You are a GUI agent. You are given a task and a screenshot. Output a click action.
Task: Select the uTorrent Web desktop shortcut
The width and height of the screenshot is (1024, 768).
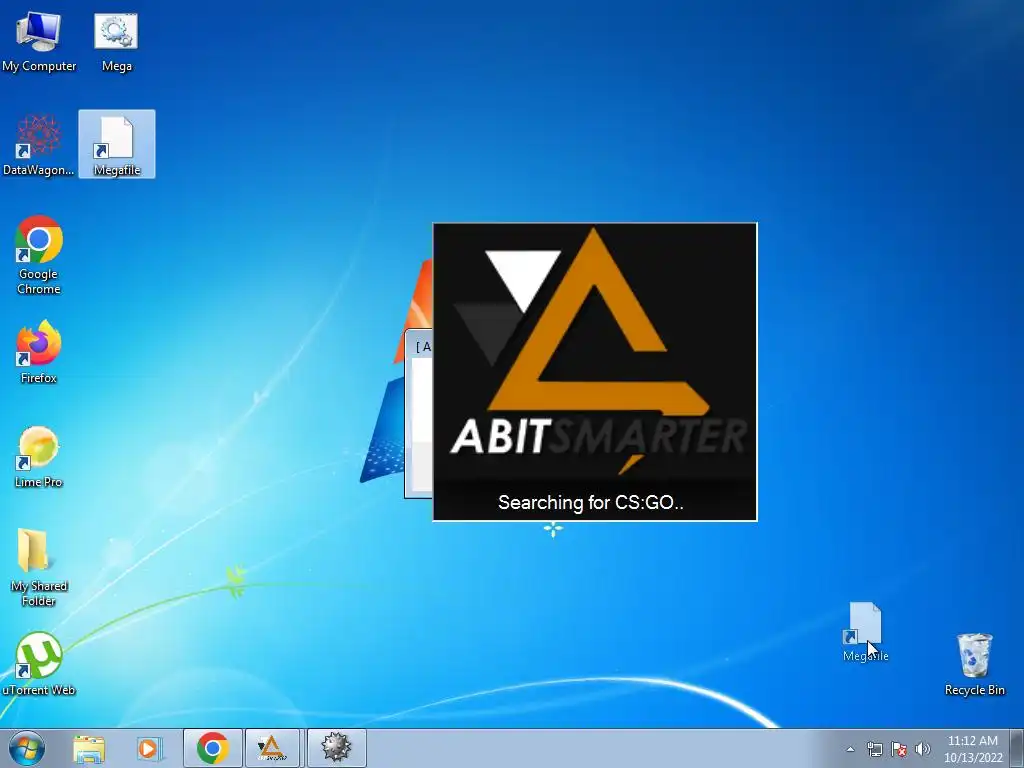pos(39,664)
